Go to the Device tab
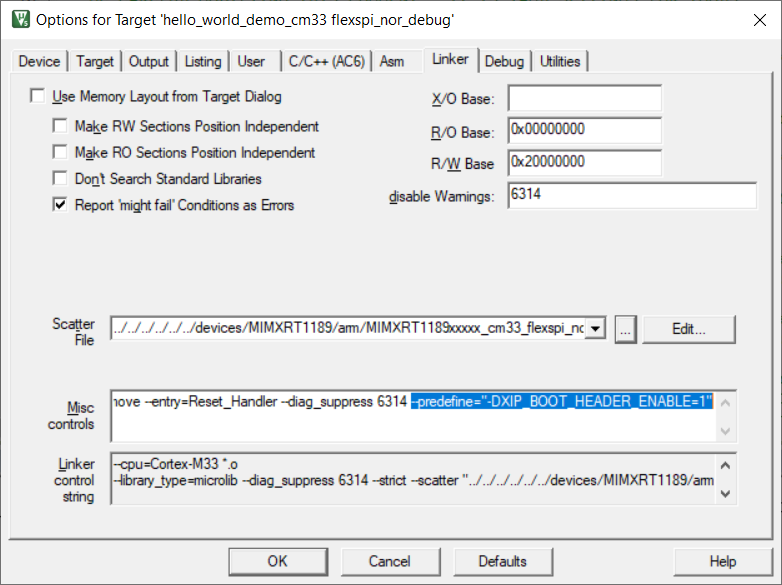Image resolution: width=782 pixels, height=585 pixels. point(40,61)
